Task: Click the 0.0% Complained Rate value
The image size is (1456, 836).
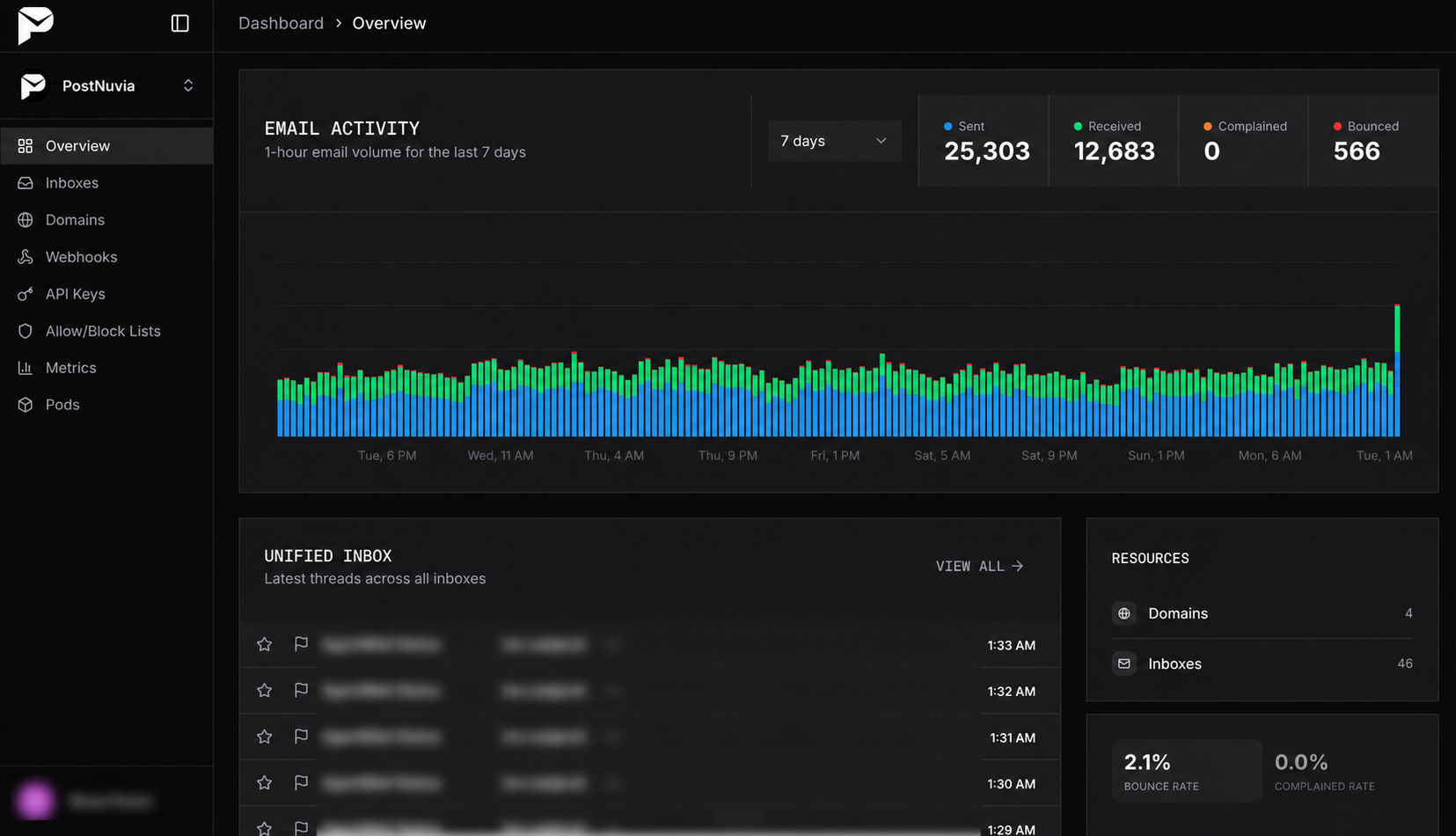Action: click(1301, 762)
